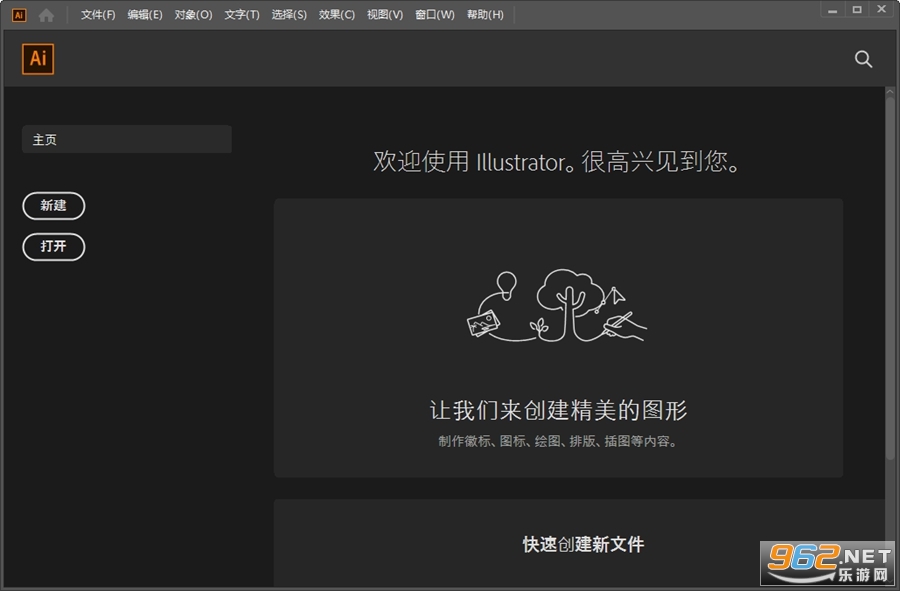Viewport: 900px width, 591px height.
Task: Open the 效果(C) menu
Action: pyautogui.click(x=336, y=15)
